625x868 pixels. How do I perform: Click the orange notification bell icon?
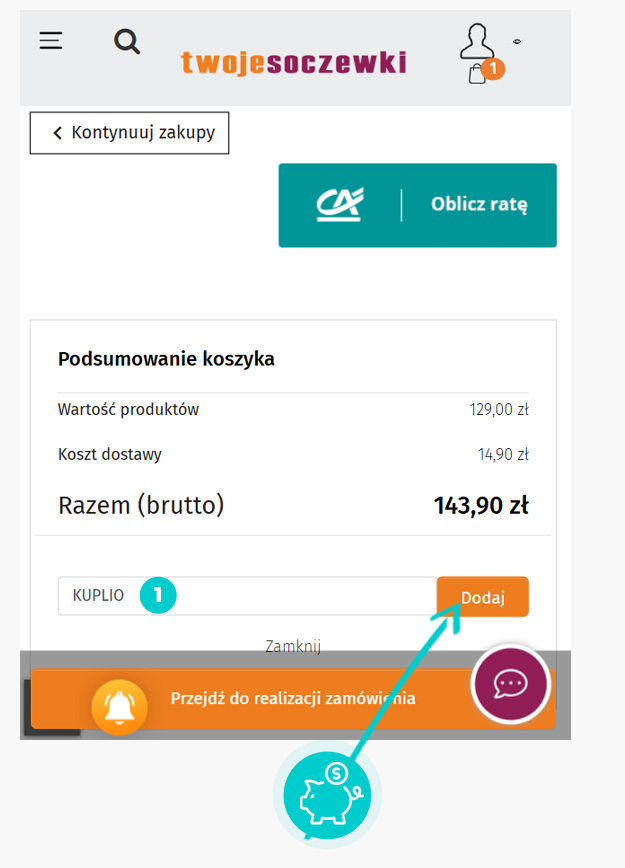(x=120, y=707)
